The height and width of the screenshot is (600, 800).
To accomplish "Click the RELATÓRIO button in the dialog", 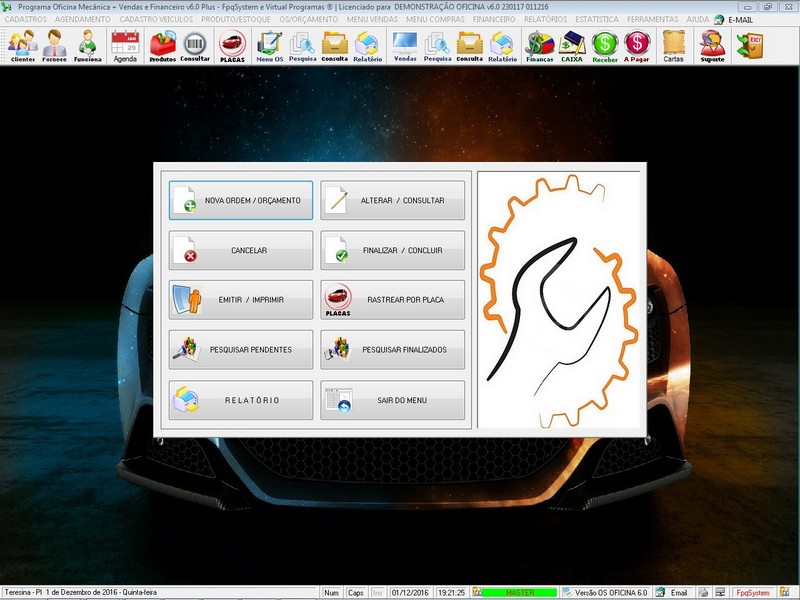I will pyautogui.click(x=241, y=401).
